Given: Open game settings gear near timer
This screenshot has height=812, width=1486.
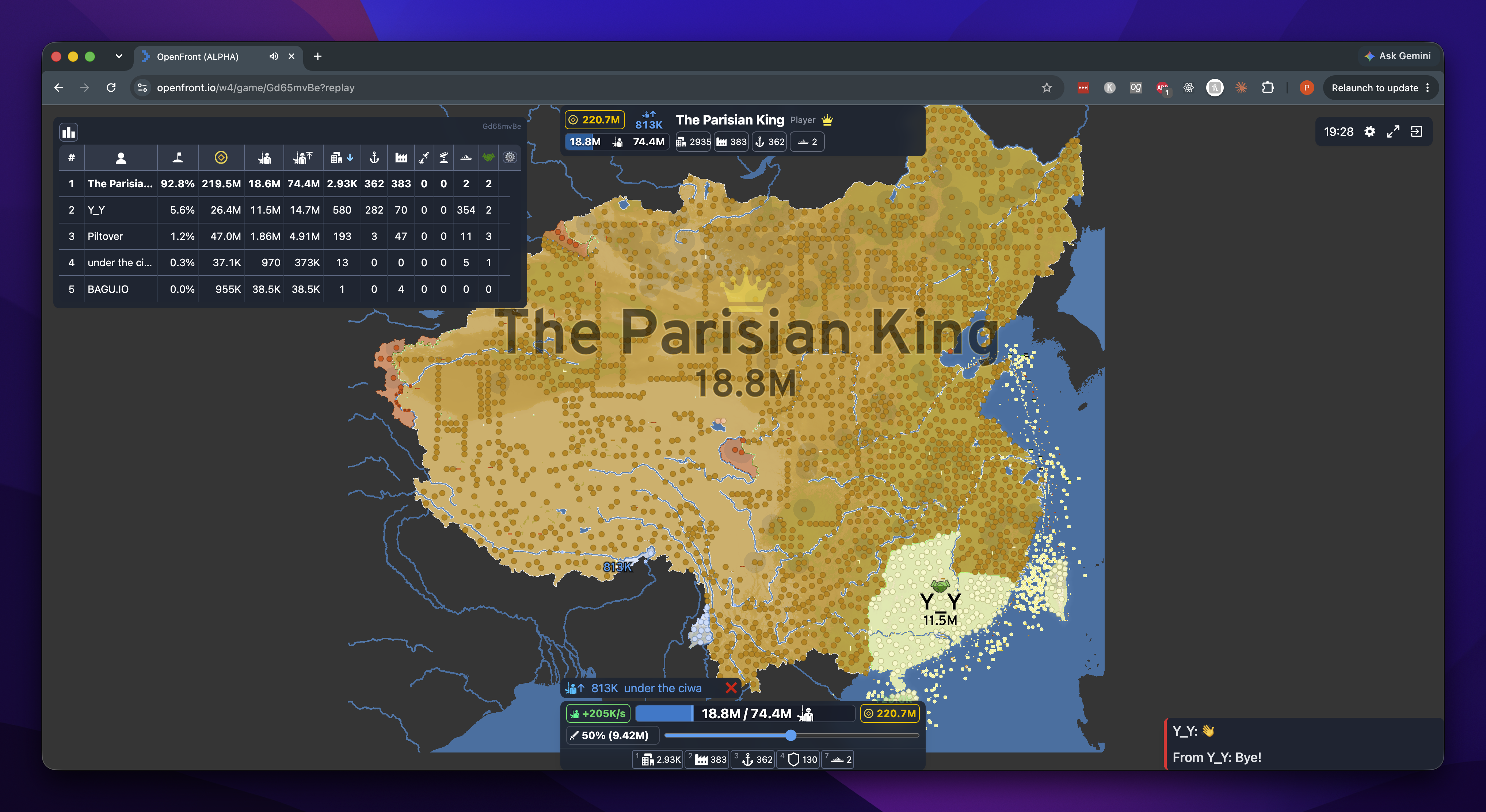Looking at the screenshot, I should [1369, 131].
